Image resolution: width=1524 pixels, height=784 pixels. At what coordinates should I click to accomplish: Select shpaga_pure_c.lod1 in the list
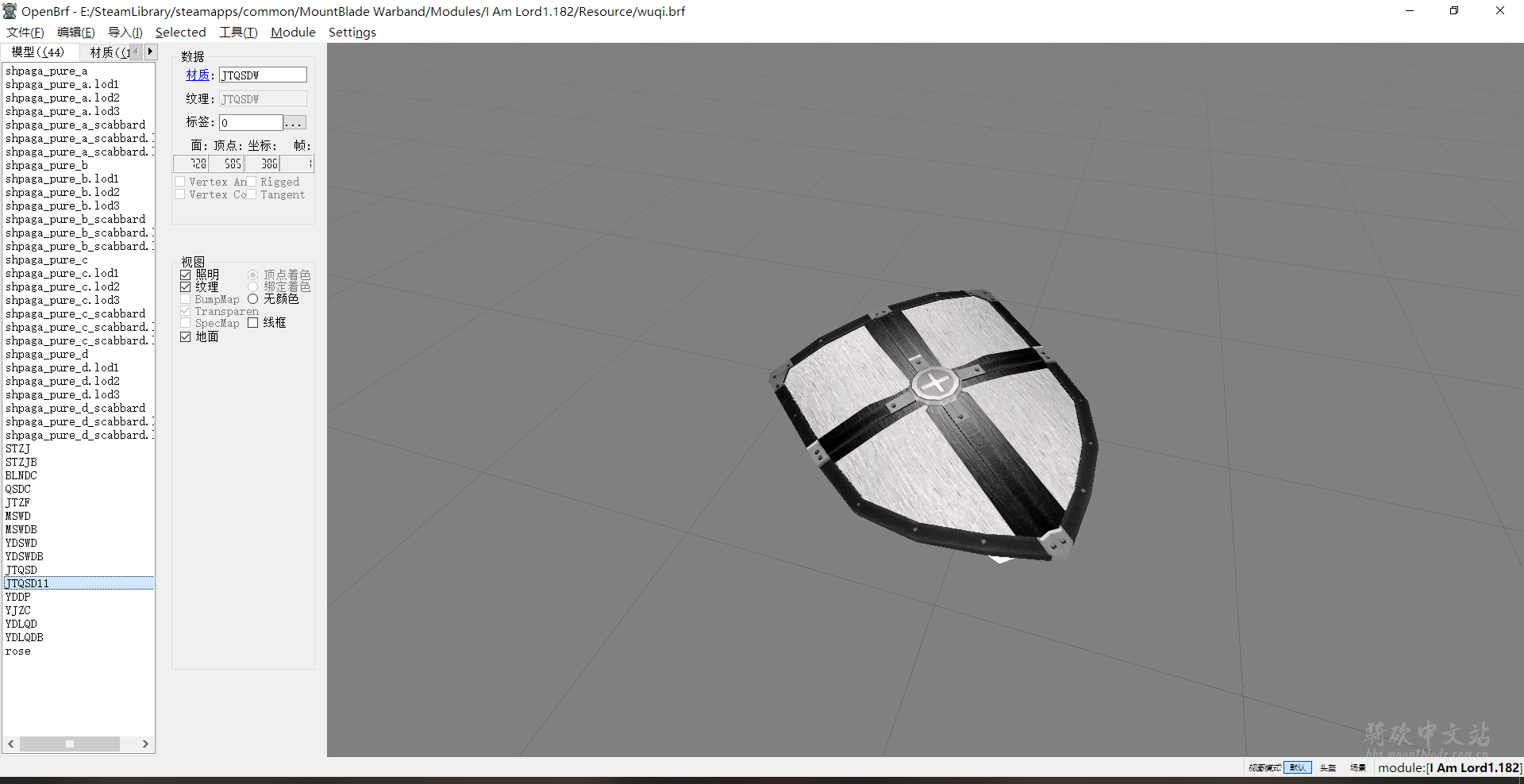(61, 273)
